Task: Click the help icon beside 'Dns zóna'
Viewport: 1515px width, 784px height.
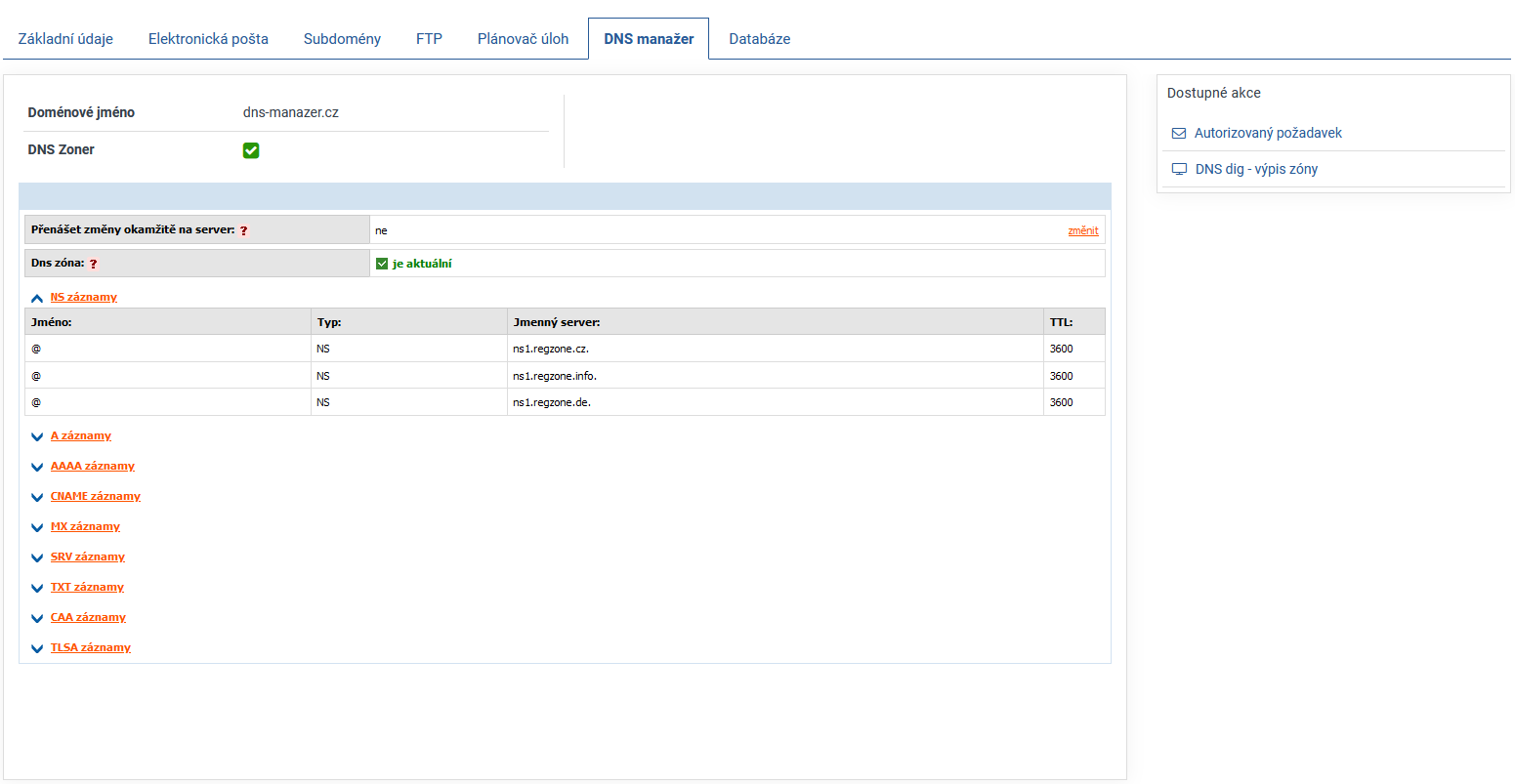Action: tap(94, 264)
